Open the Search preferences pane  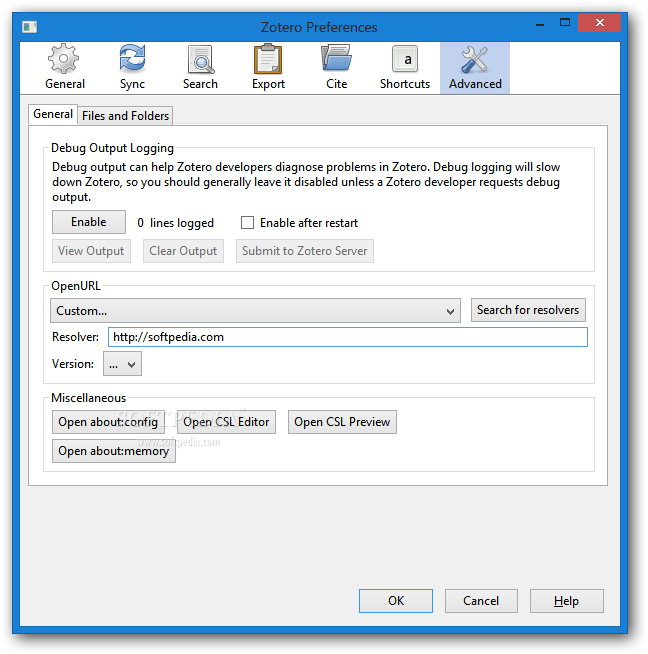(x=200, y=68)
